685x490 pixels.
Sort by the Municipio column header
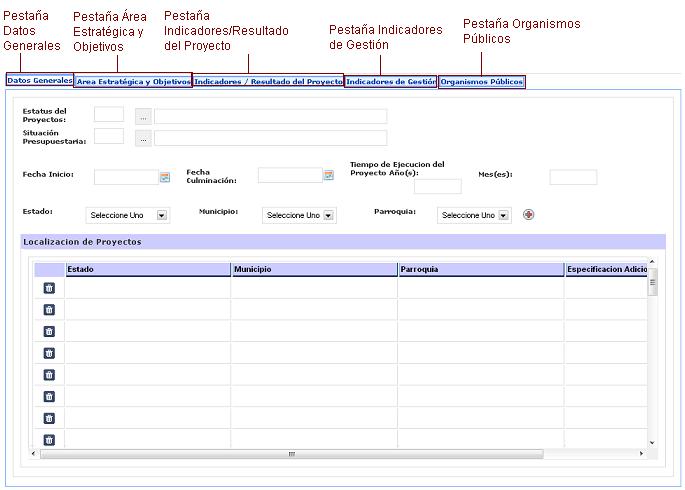point(314,270)
